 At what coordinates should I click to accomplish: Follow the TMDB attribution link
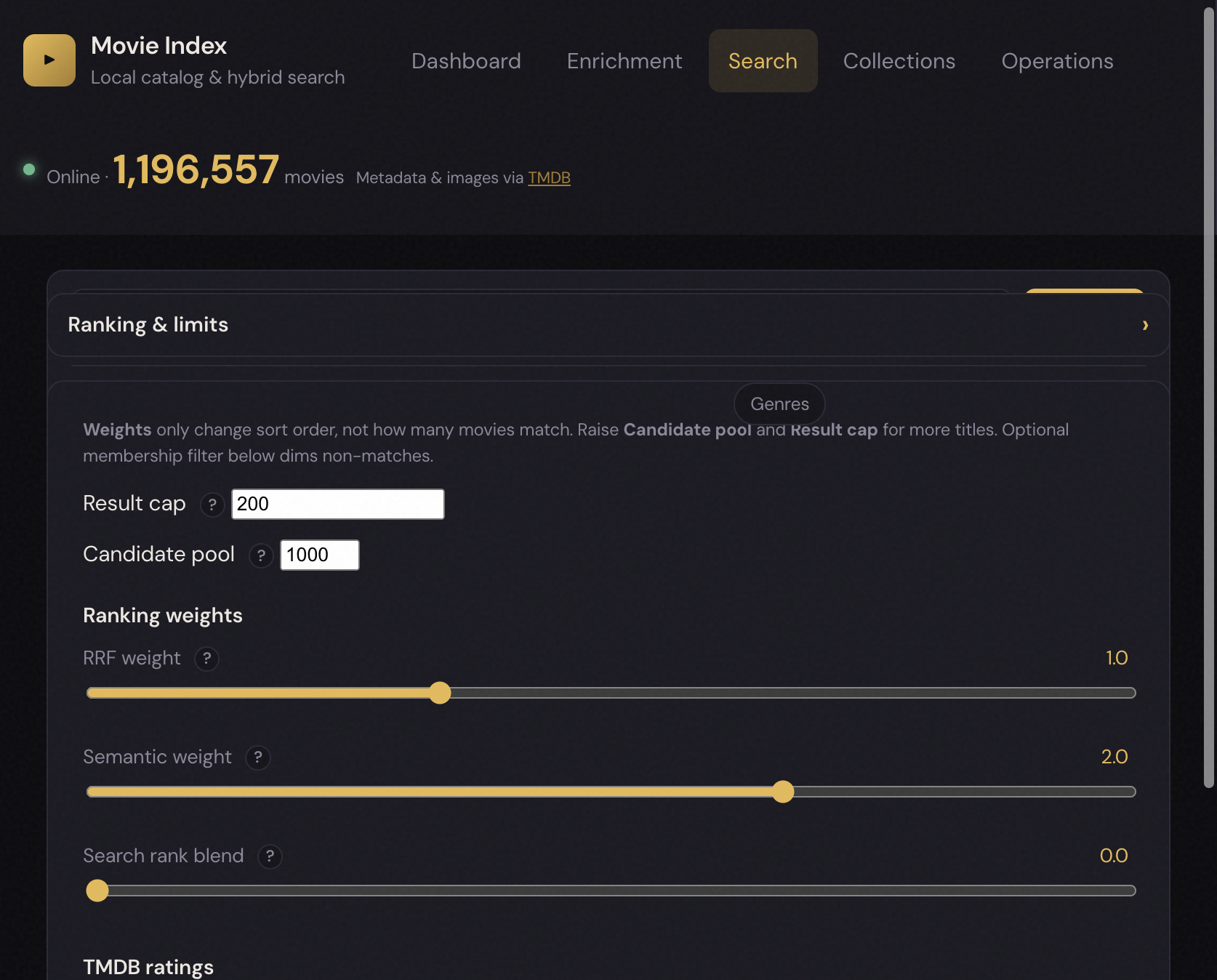[549, 178]
